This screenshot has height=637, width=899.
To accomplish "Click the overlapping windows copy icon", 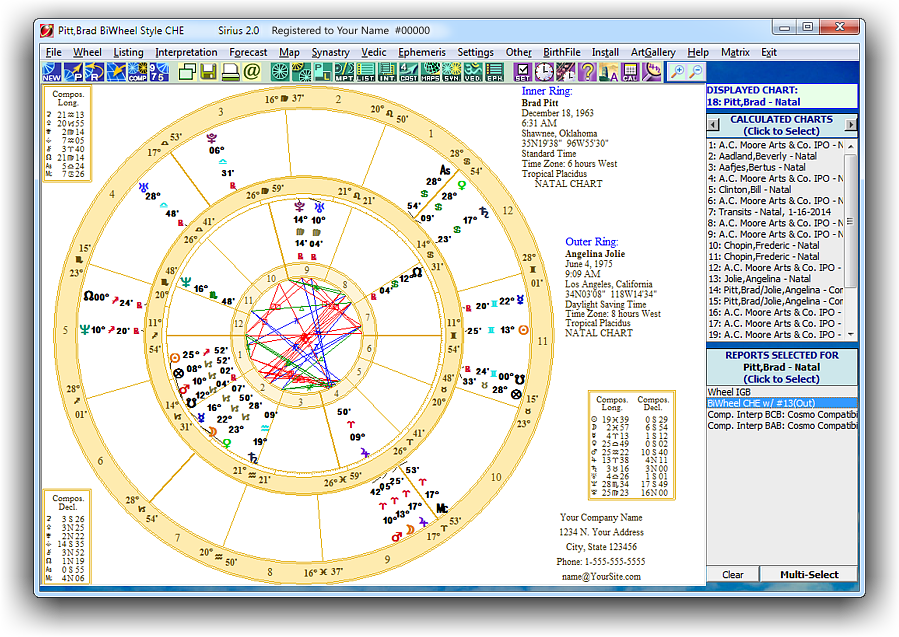I will (x=187, y=72).
